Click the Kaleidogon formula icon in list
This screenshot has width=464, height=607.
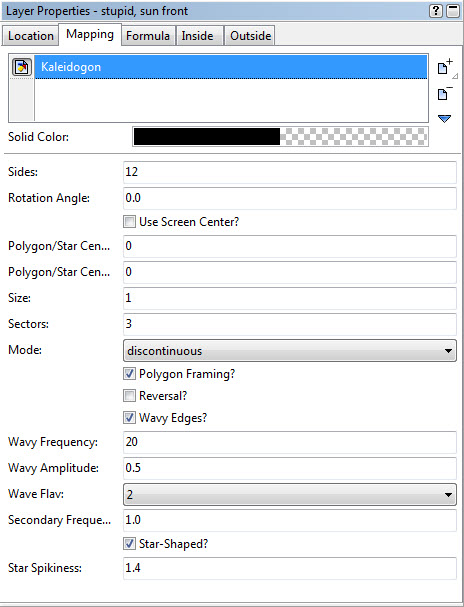click(x=22, y=67)
